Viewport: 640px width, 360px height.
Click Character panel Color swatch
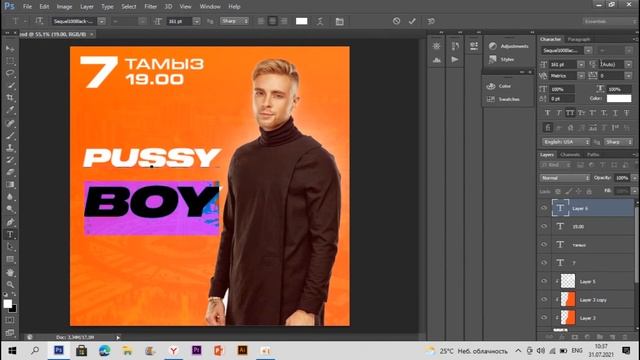tap(619, 98)
